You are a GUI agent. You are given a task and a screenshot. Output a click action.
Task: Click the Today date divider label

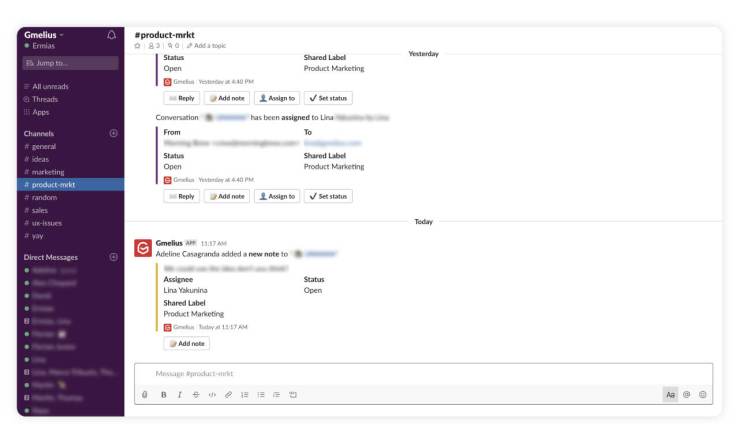(423, 222)
